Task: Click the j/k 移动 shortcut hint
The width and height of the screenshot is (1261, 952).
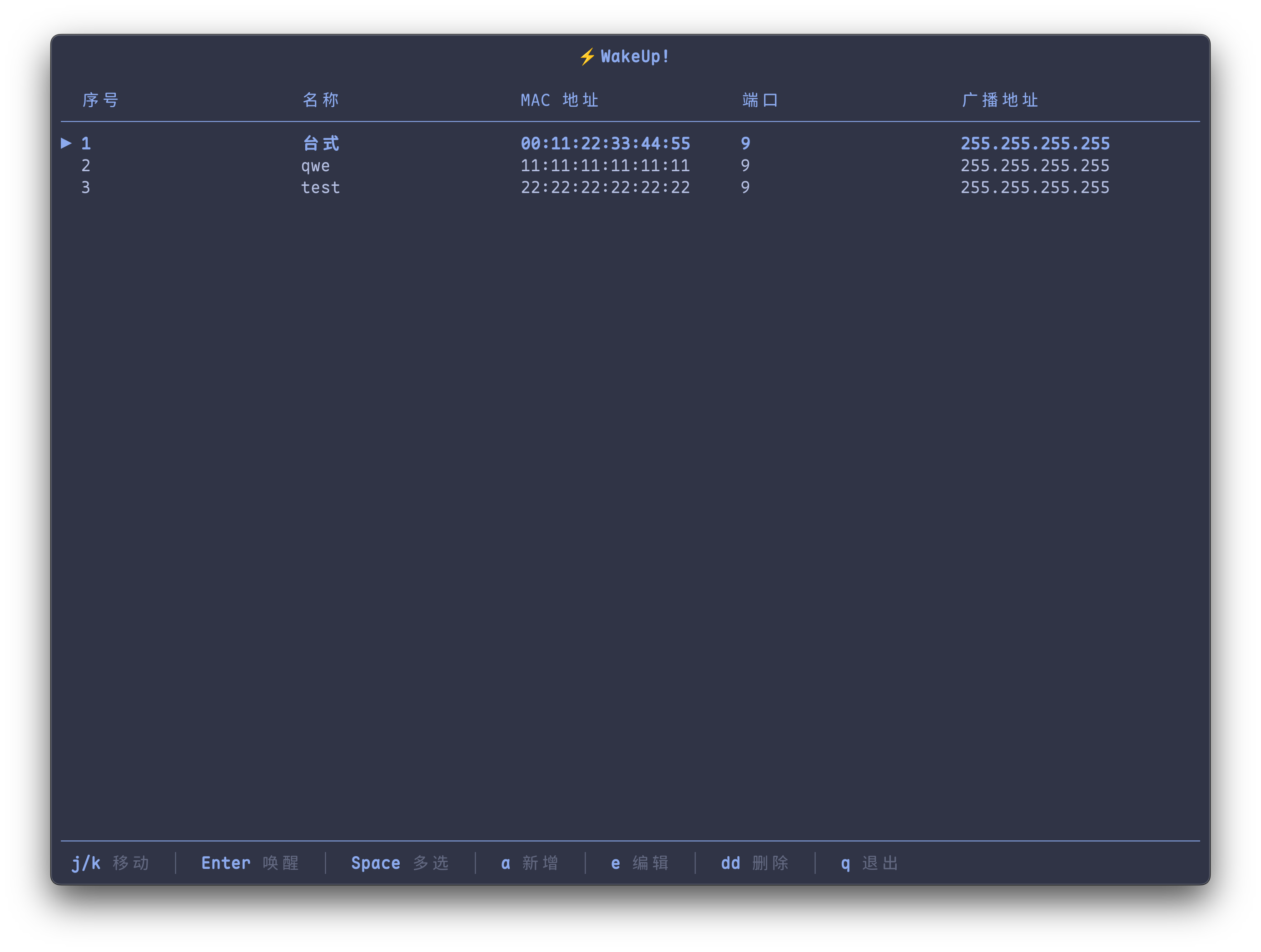Action: (x=110, y=863)
